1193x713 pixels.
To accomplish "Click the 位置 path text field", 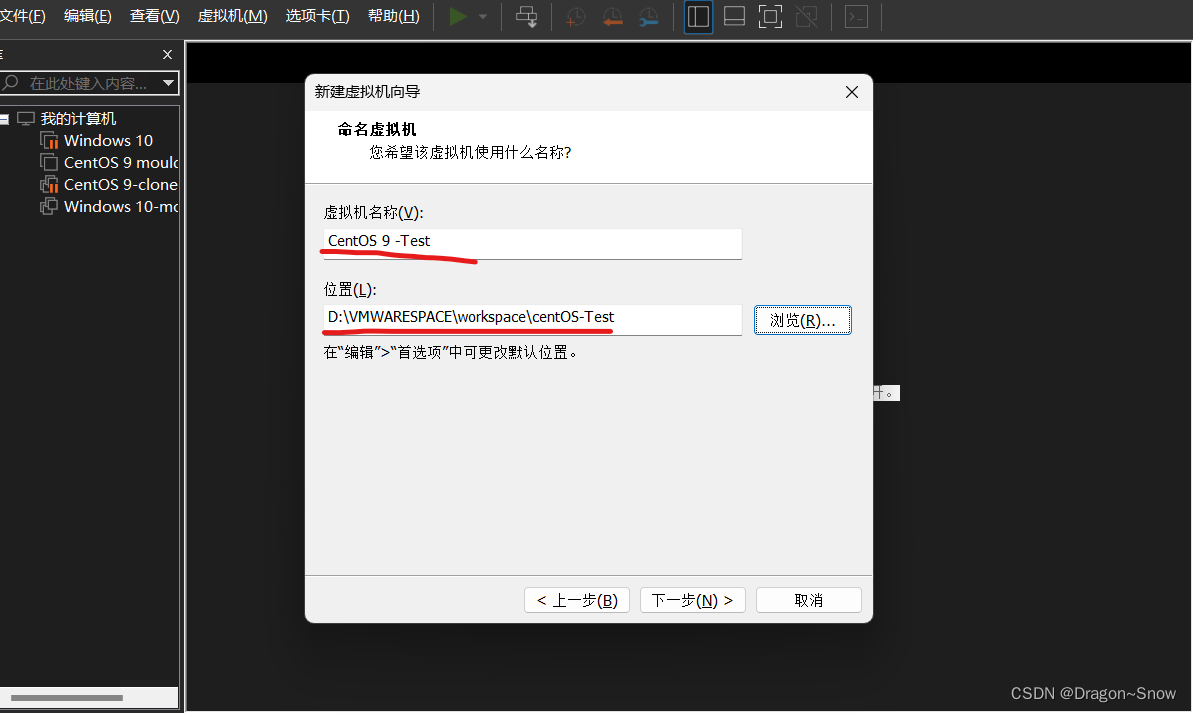I will click(533, 319).
